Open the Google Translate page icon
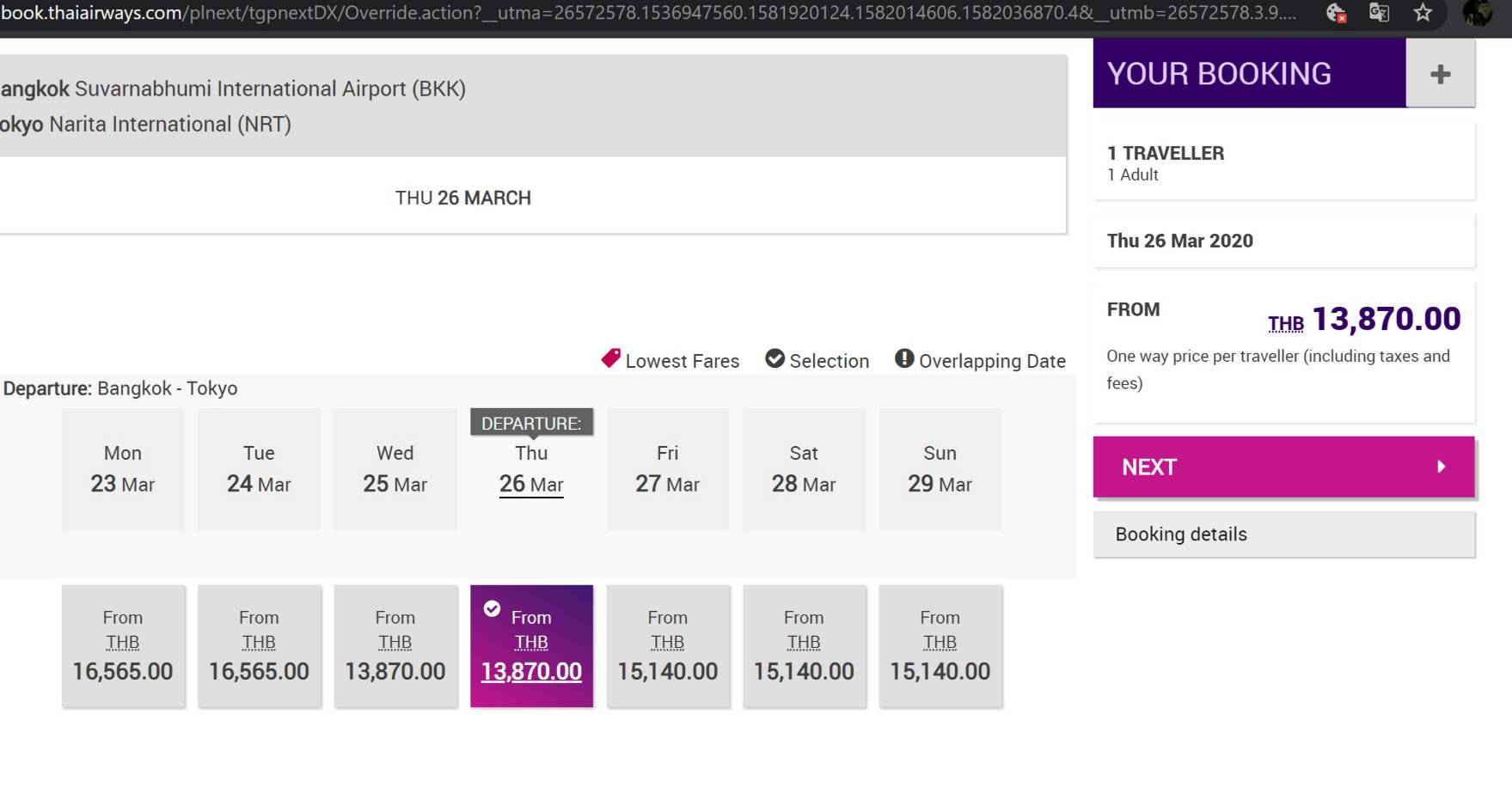Image resolution: width=1512 pixels, height=800 pixels. tap(1379, 13)
